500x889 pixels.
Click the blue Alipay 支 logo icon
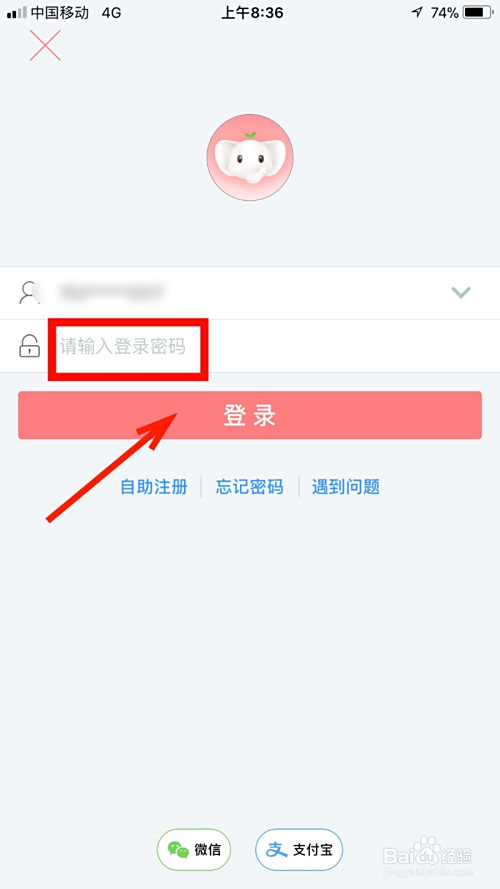click(277, 849)
